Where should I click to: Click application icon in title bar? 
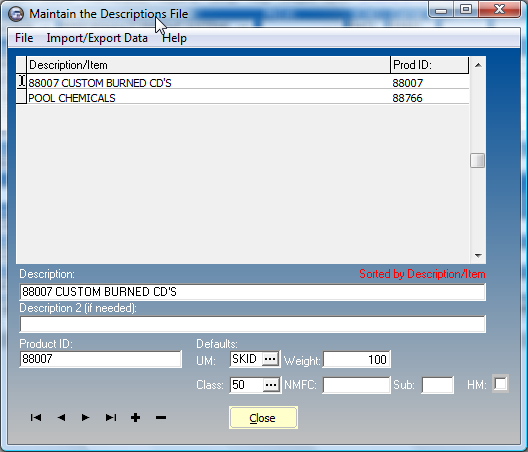click(x=16, y=14)
